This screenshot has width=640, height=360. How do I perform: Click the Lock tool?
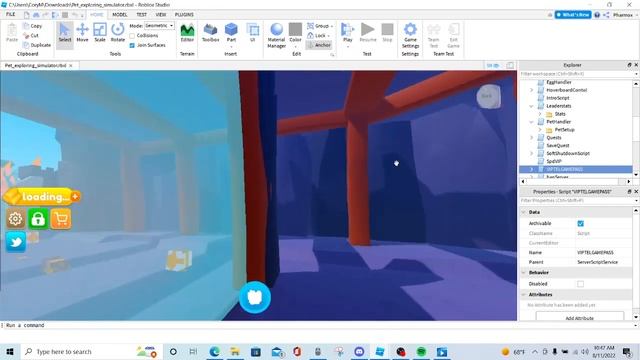point(318,36)
